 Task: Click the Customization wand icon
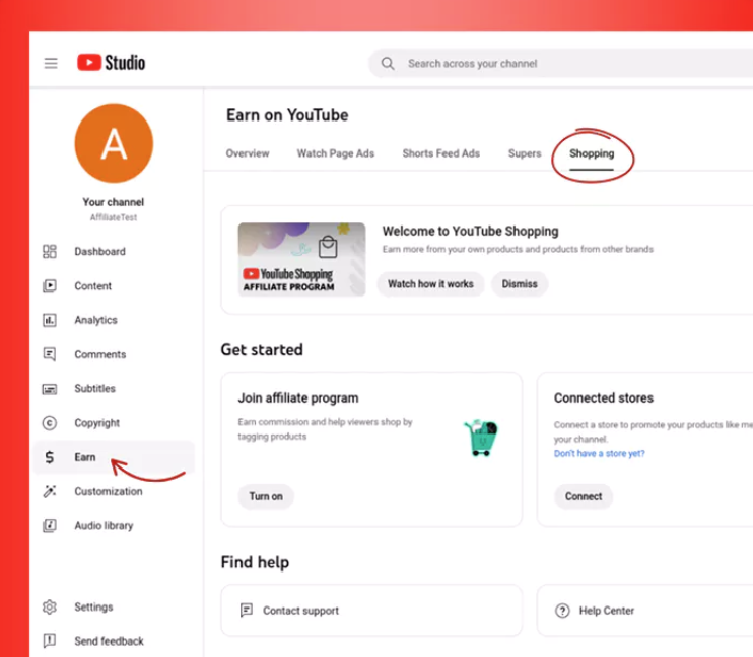(49, 491)
